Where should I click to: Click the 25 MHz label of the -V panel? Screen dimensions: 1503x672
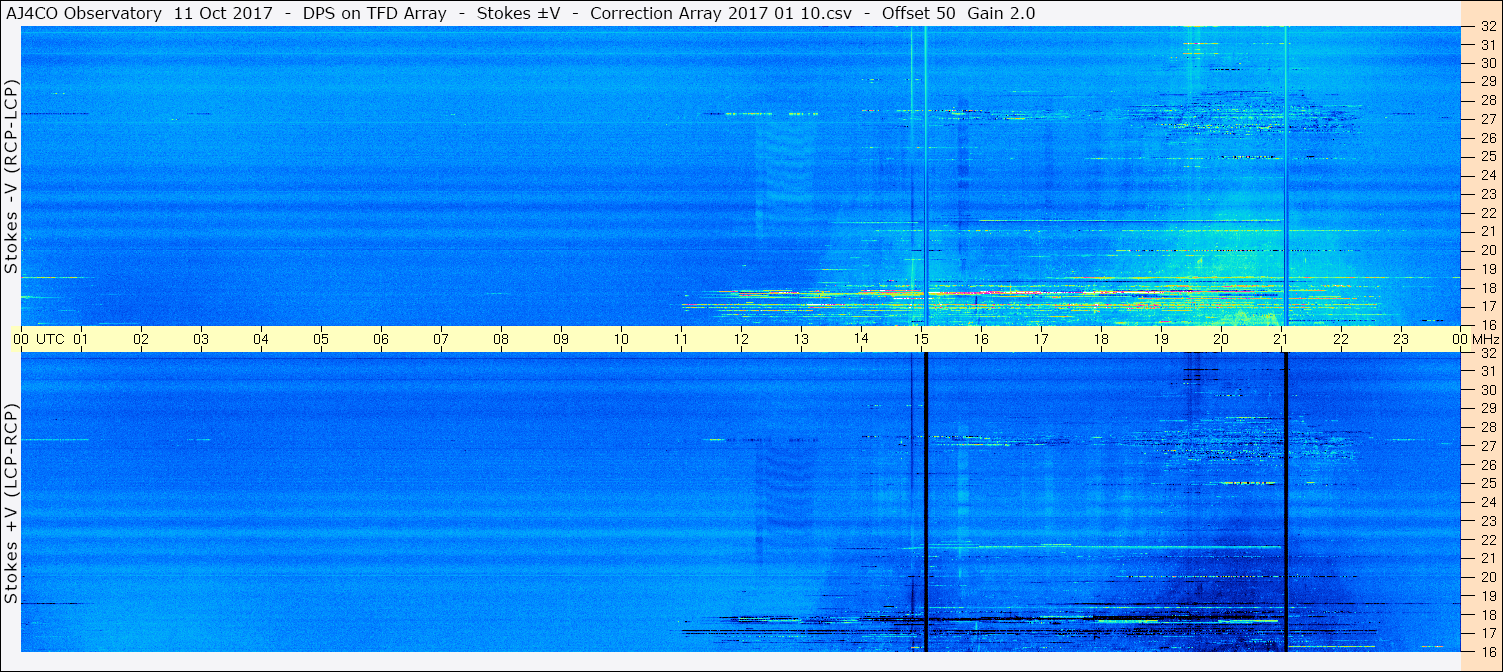point(1488,157)
